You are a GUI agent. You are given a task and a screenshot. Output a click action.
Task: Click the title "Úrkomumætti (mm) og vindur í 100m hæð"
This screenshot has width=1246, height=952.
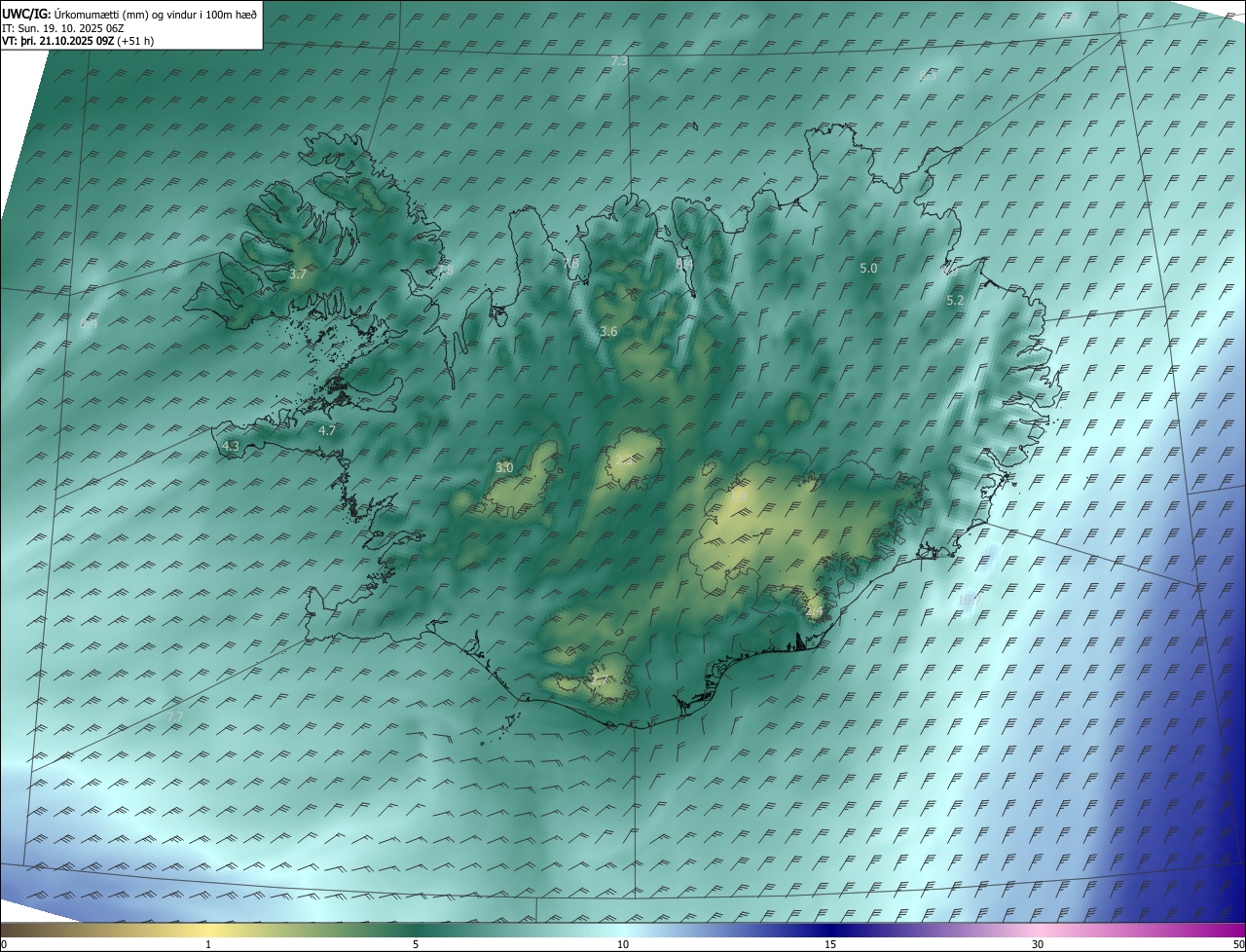[155, 14]
